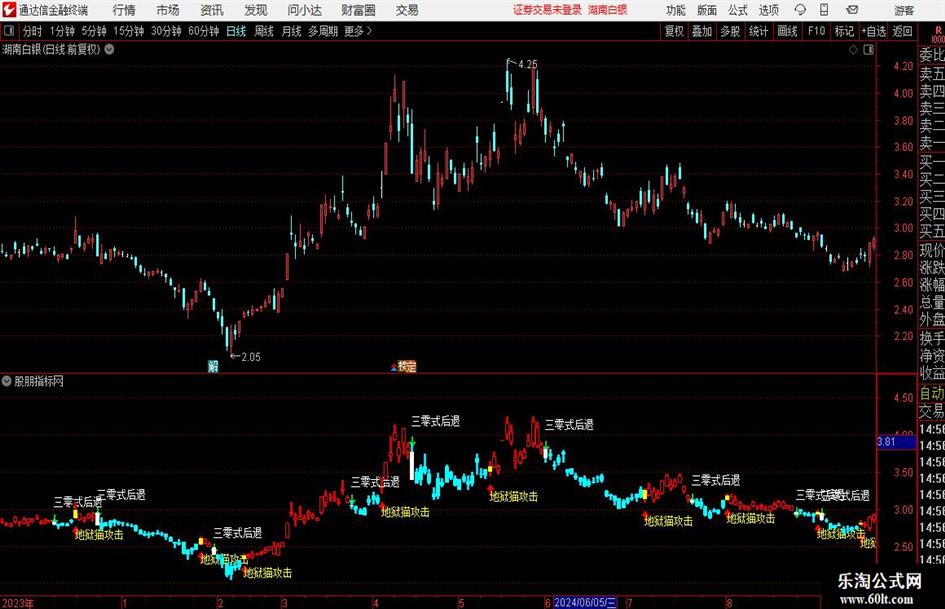The height and width of the screenshot is (609, 945).
Task: Click the 通达信 app logo icon
Action: click(8, 10)
